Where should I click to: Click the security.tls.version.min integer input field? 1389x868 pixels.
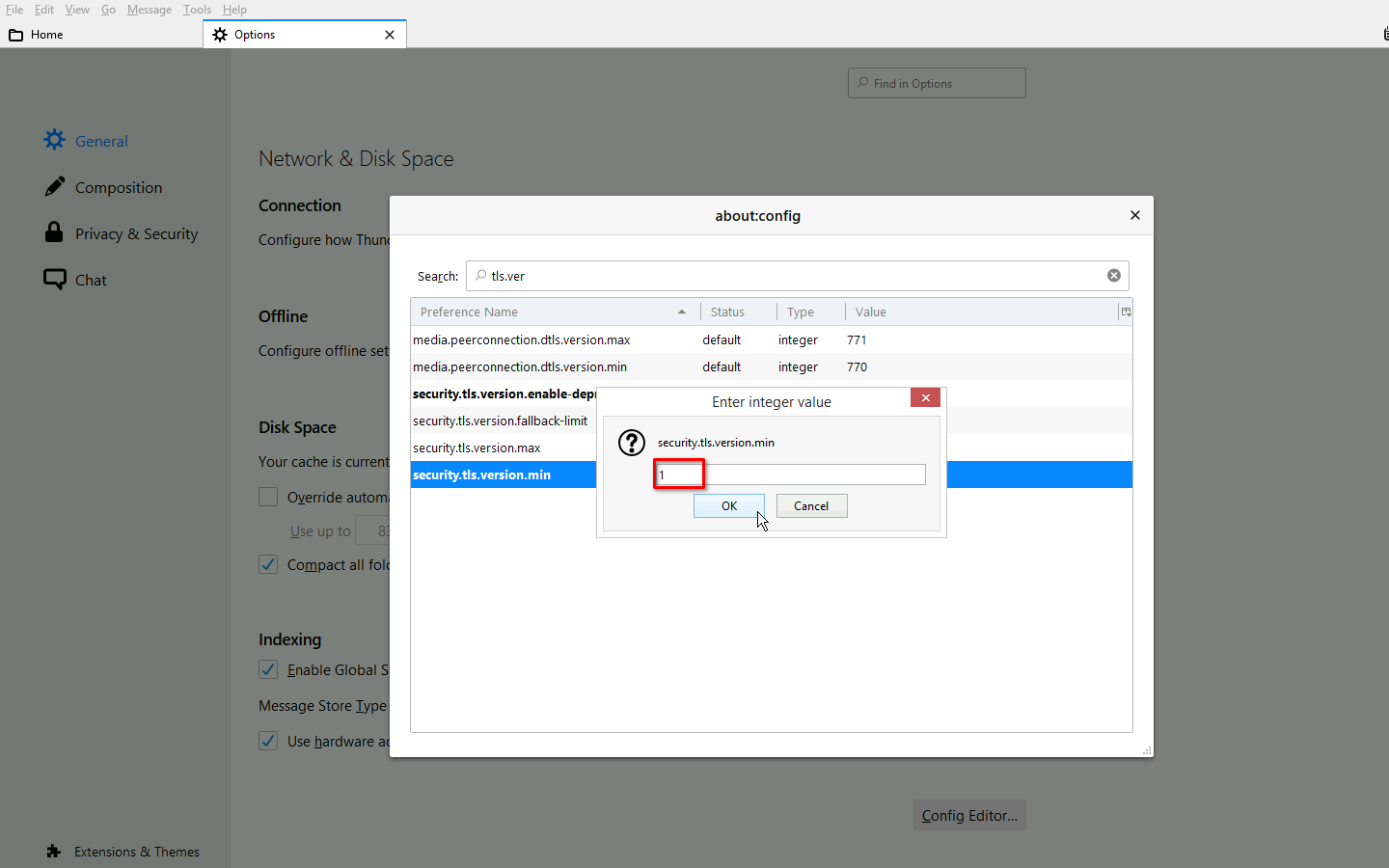tap(791, 475)
